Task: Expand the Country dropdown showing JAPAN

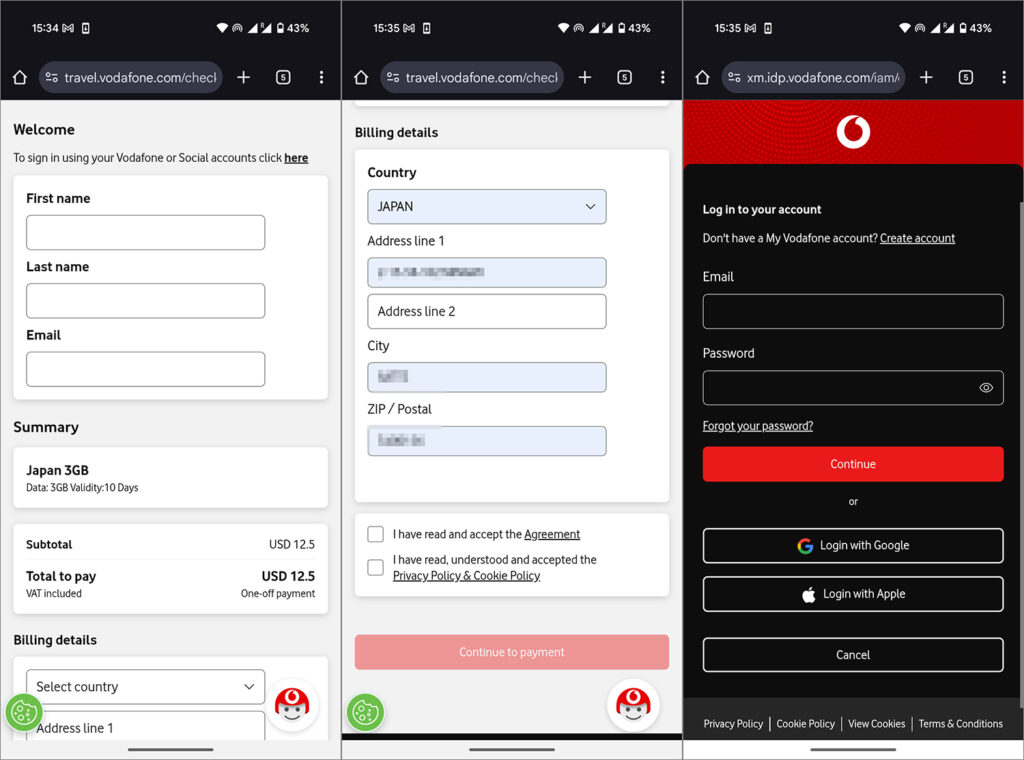Action: click(487, 206)
